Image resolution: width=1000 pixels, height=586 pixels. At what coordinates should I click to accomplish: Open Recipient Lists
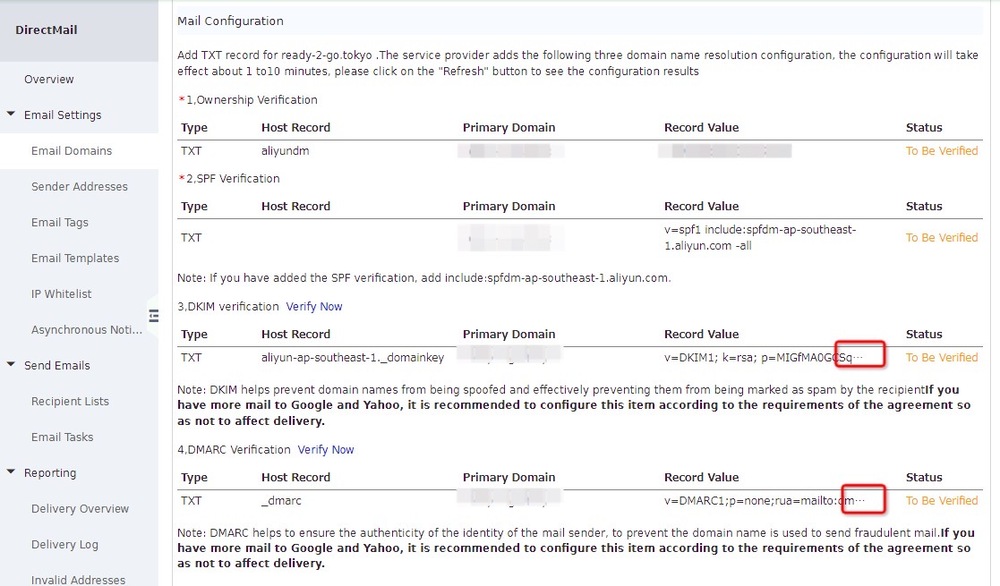pos(70,401)
